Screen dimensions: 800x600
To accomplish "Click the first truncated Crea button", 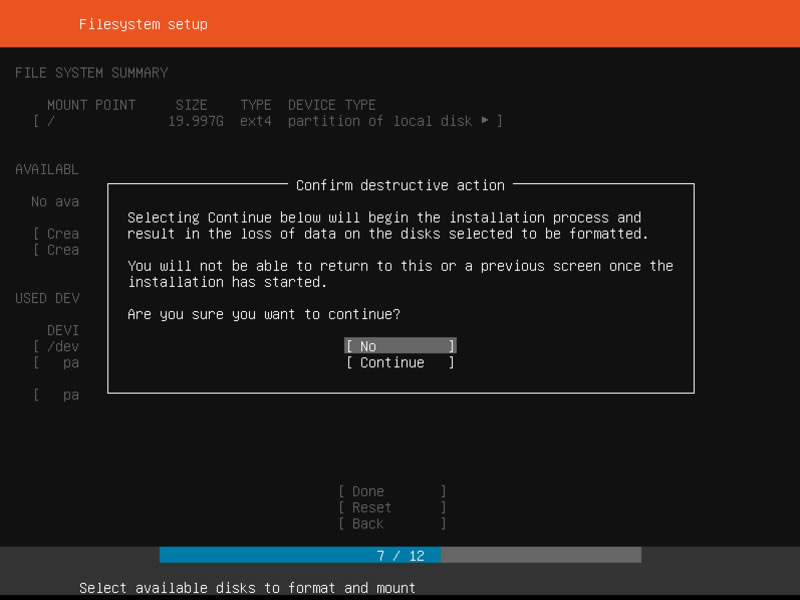I will click(56, 234).
